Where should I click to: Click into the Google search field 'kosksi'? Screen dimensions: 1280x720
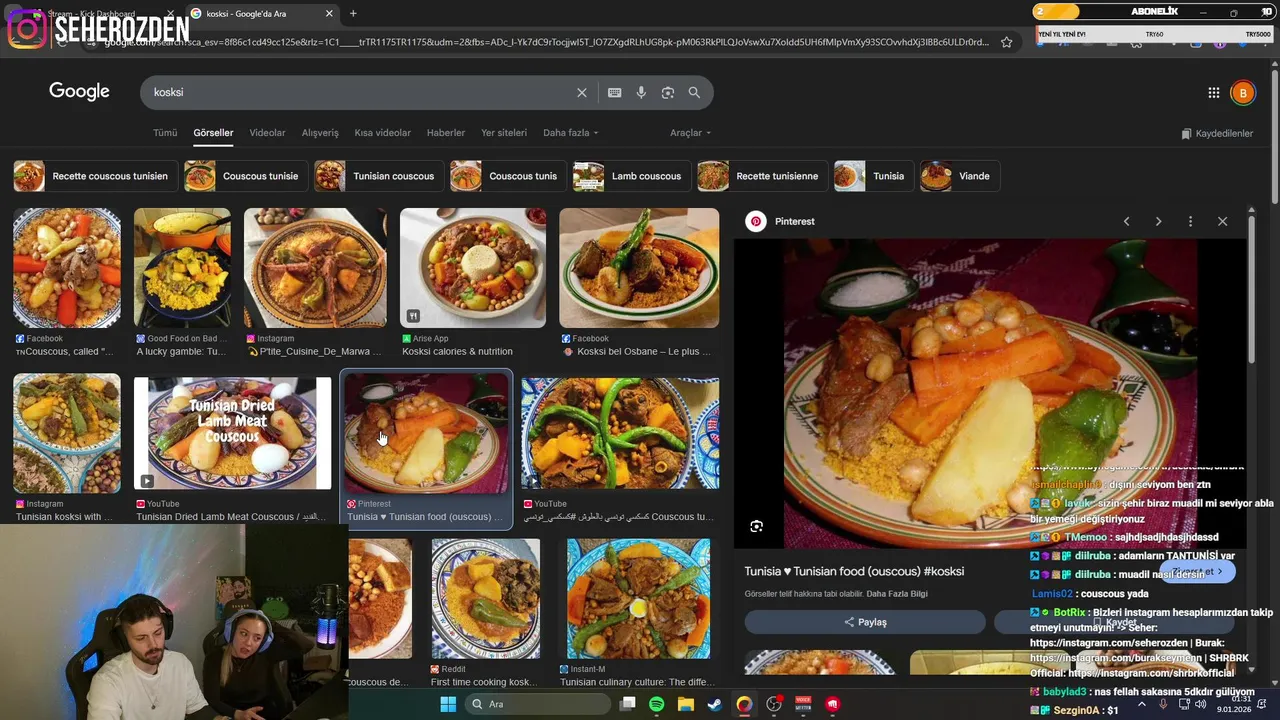(360, 92)
